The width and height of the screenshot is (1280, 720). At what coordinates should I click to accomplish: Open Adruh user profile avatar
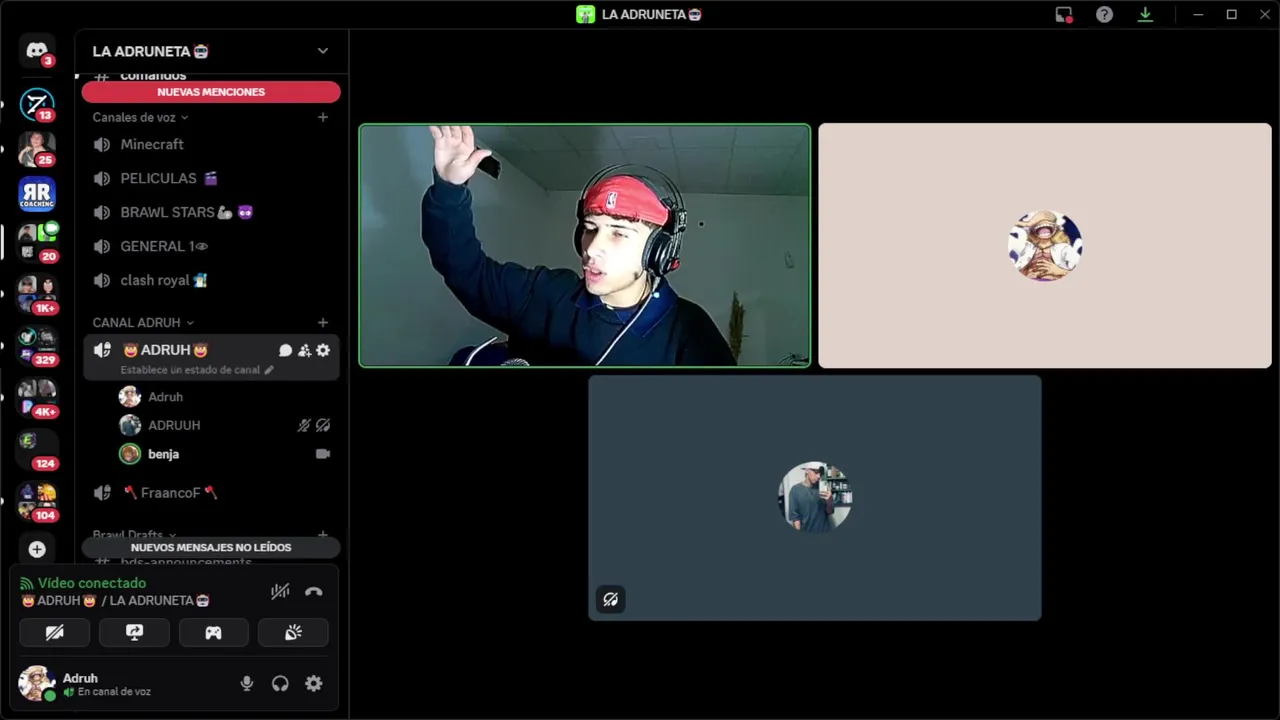tap(37, 683)
